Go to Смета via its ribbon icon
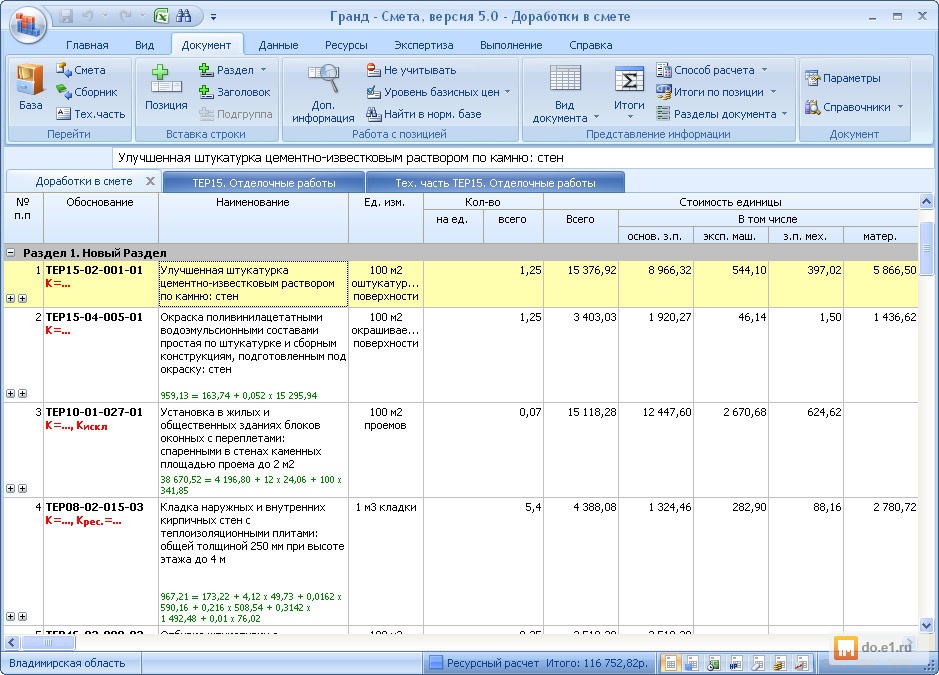 81,70
